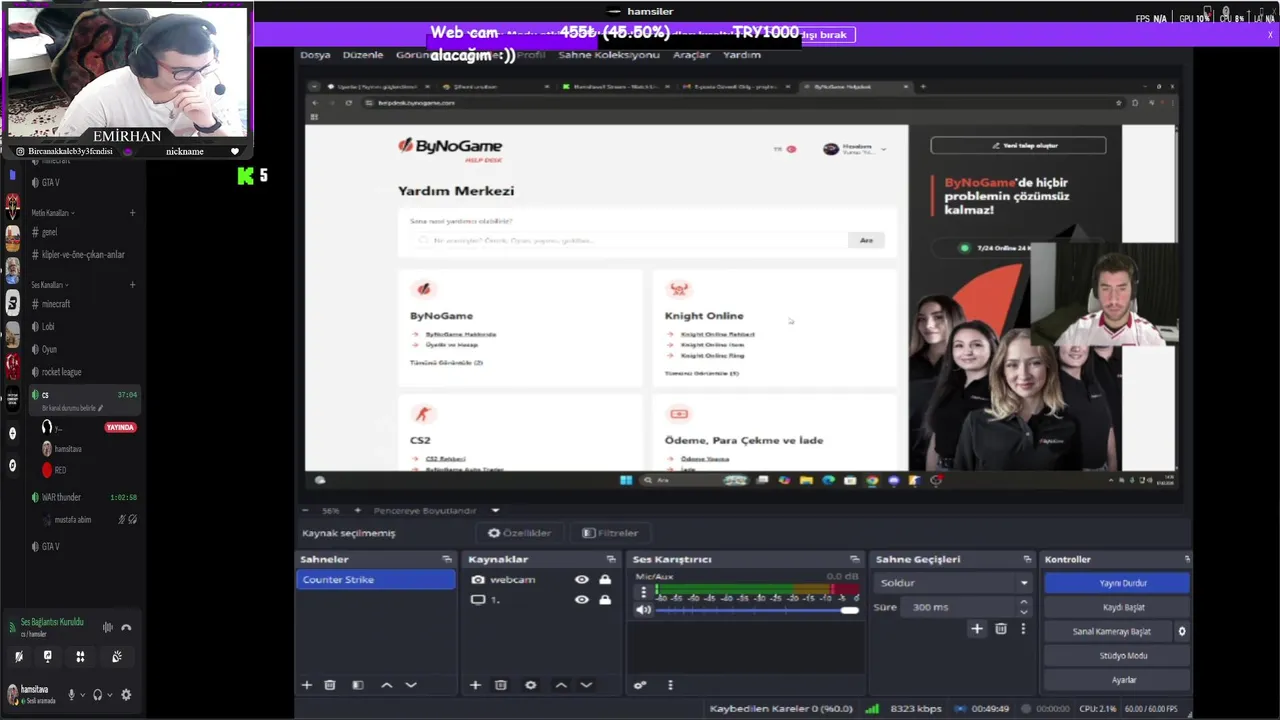Undock the Kaynaklar panel icon

pyautogui.click(x=611, y=559)
